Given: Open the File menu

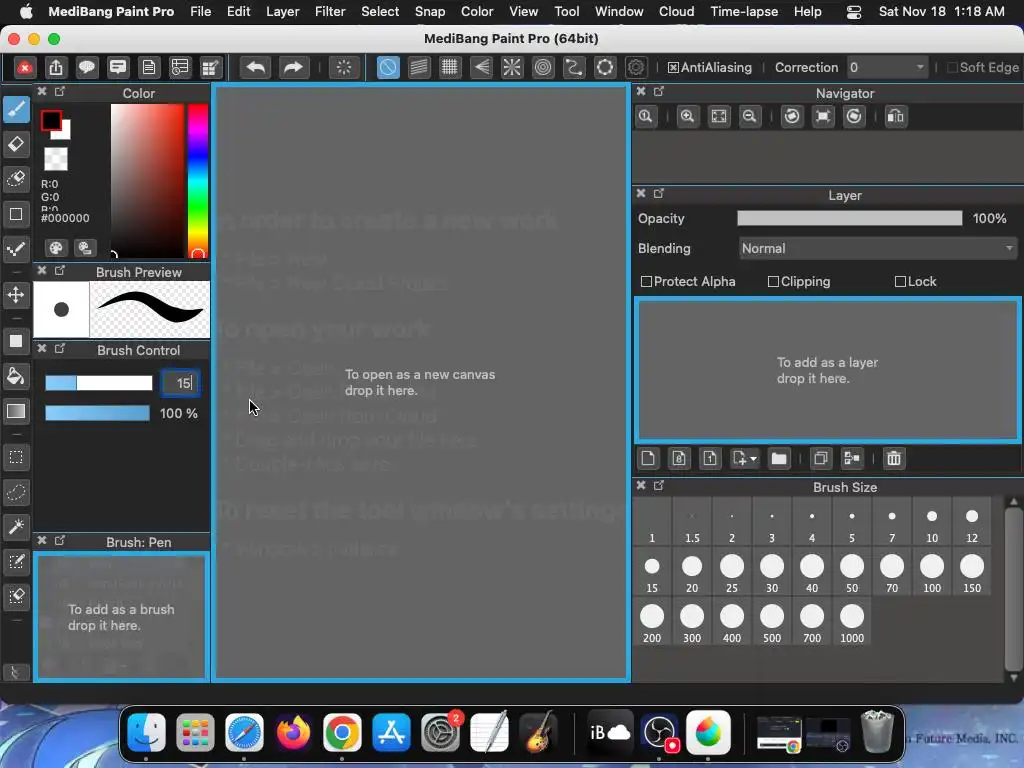Looking at the screenshot, I should (200, 11).
